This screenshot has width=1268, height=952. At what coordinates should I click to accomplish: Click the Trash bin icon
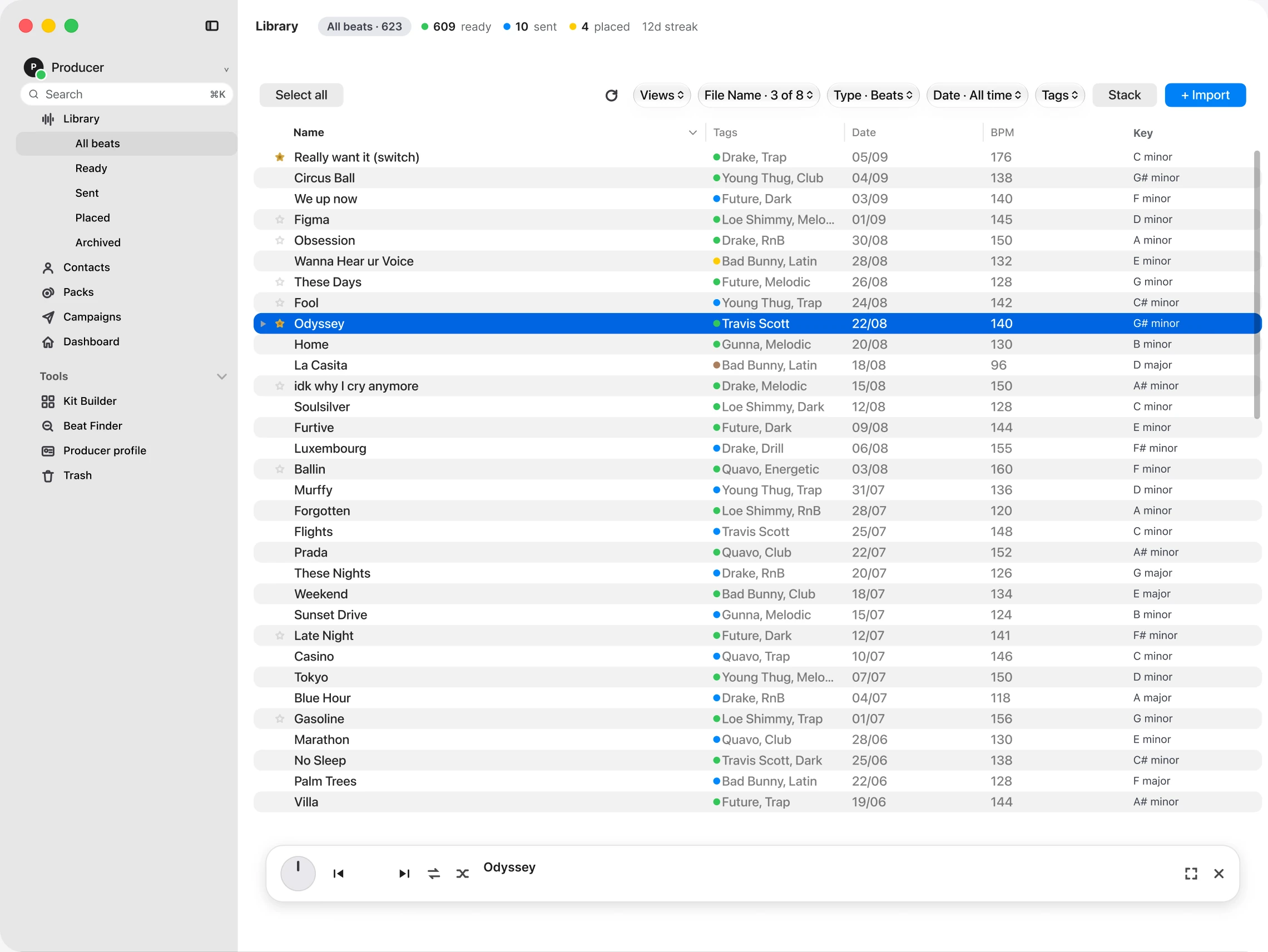click(x=48, y=475)
